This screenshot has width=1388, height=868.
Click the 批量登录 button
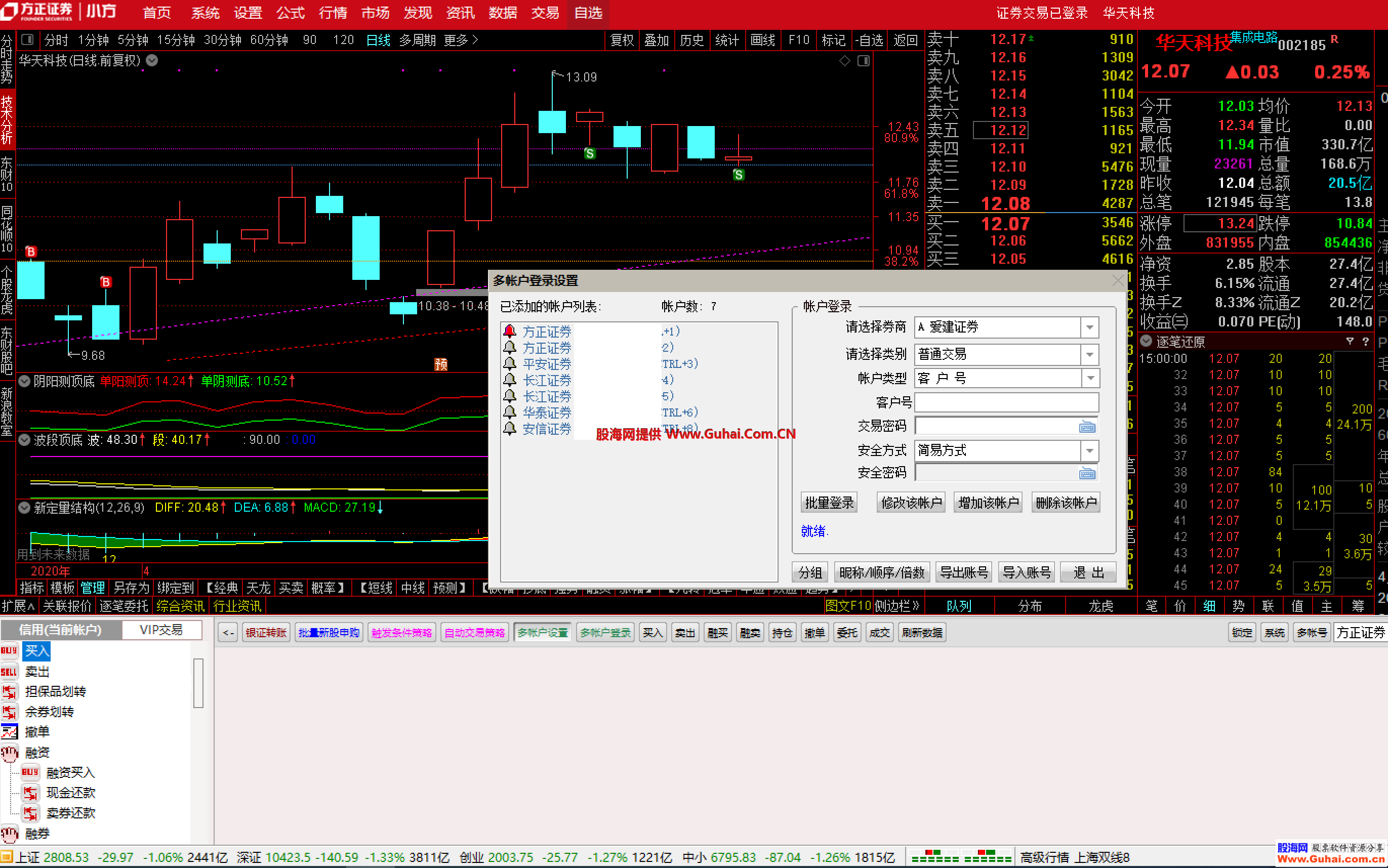click(x=829, y=503)
